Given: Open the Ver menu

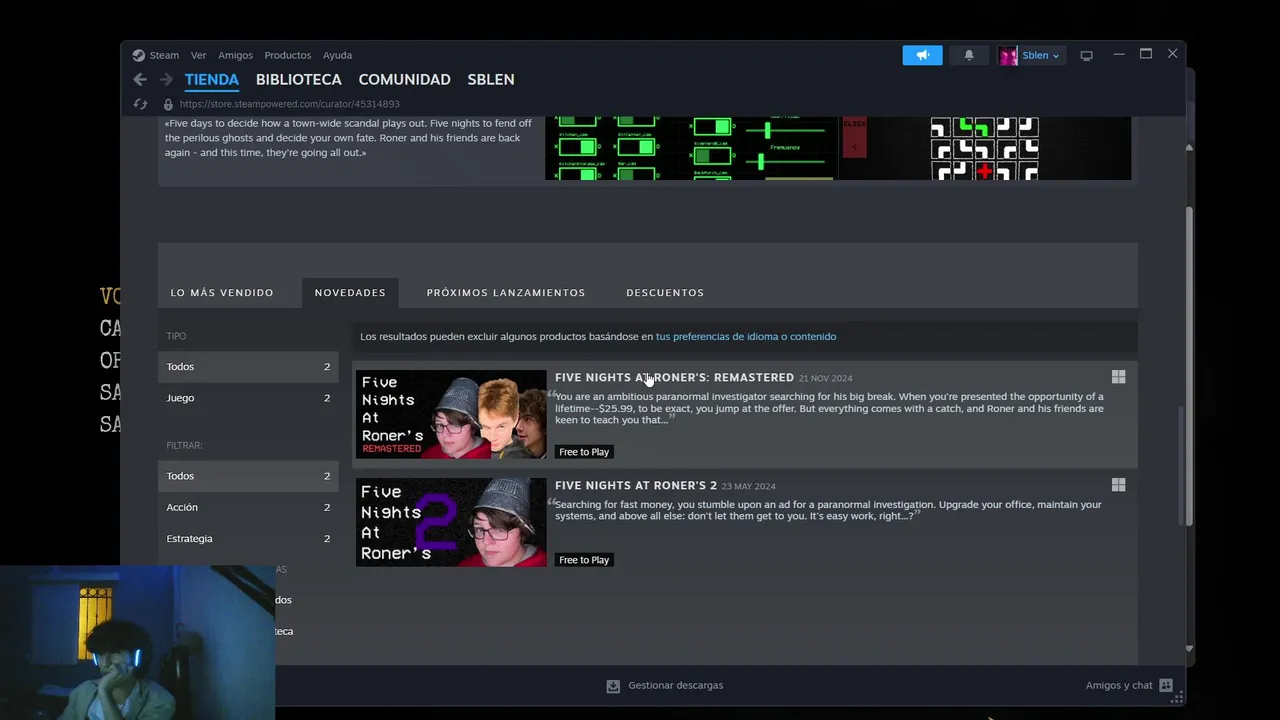Looking at the screenshot, I should pos(199,55).
